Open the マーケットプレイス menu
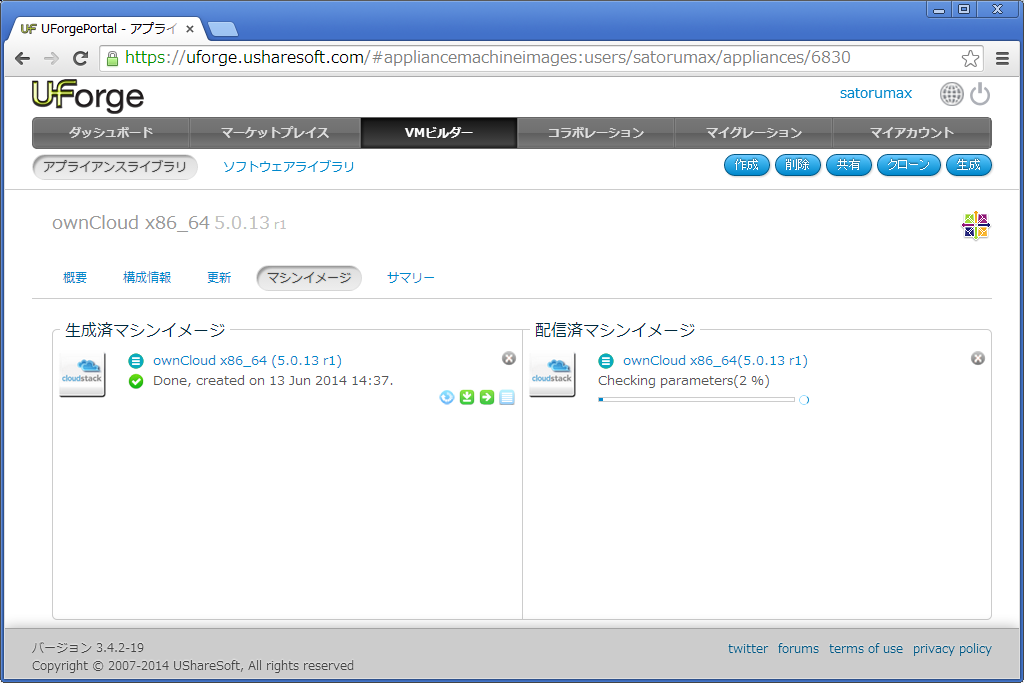1024x683 pixels. [275, 133]
